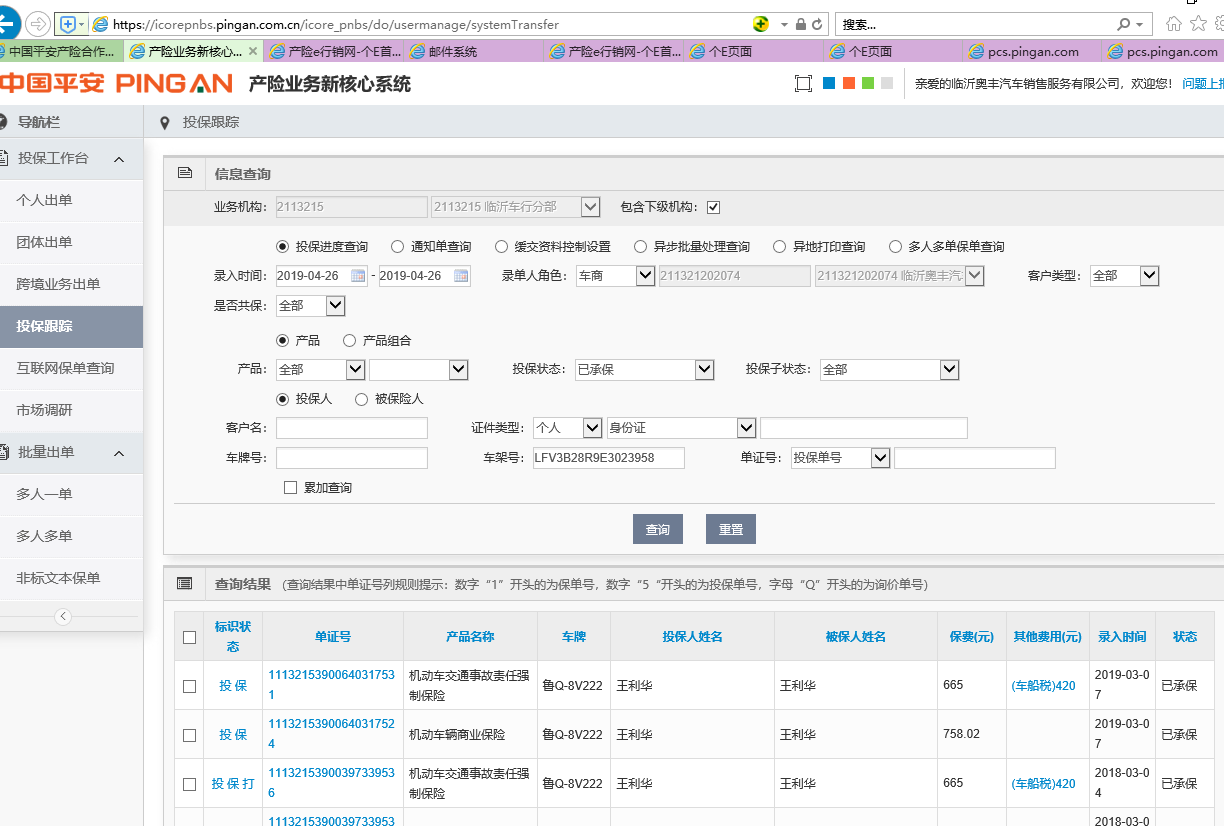The width and height of the screenshot is (1224, 826).
Task: Click the 查询 button
Action: [x=657, y=529]
